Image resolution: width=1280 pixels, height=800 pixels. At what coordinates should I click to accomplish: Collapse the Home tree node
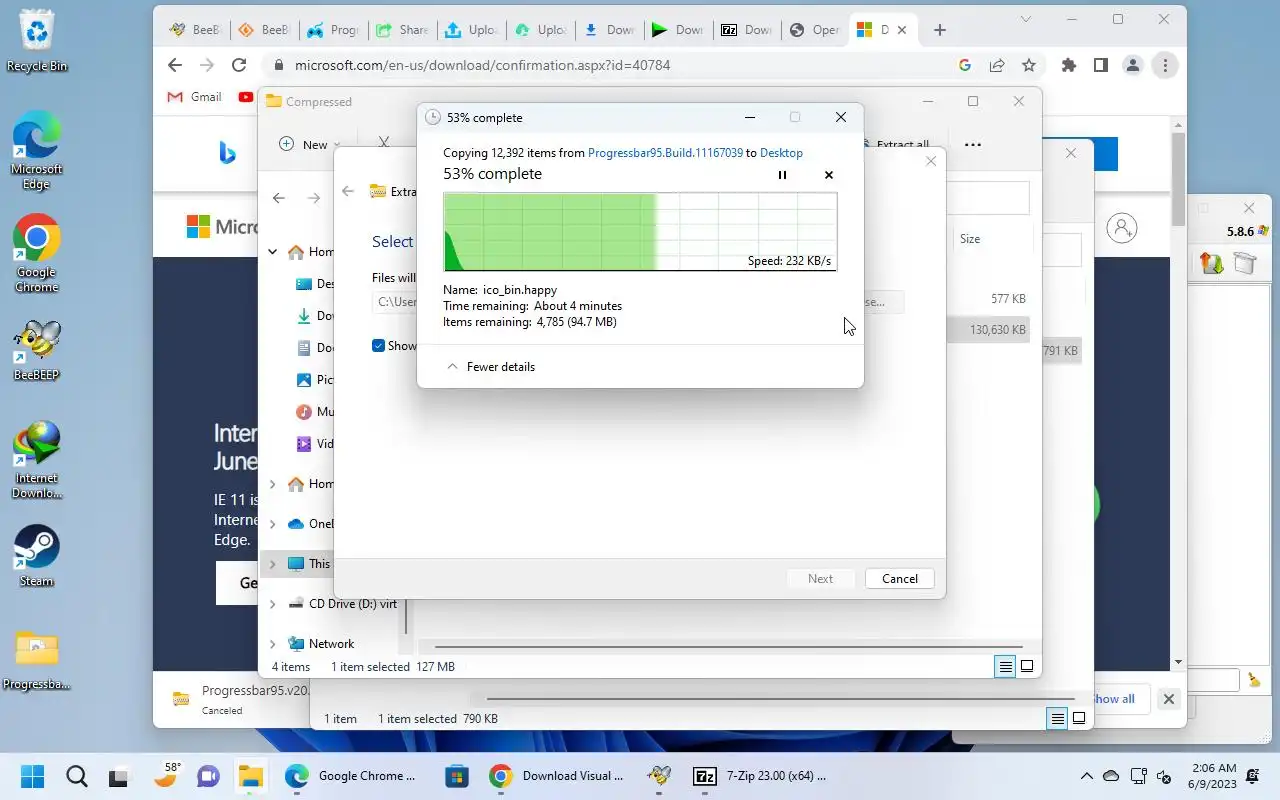[272, 252]
